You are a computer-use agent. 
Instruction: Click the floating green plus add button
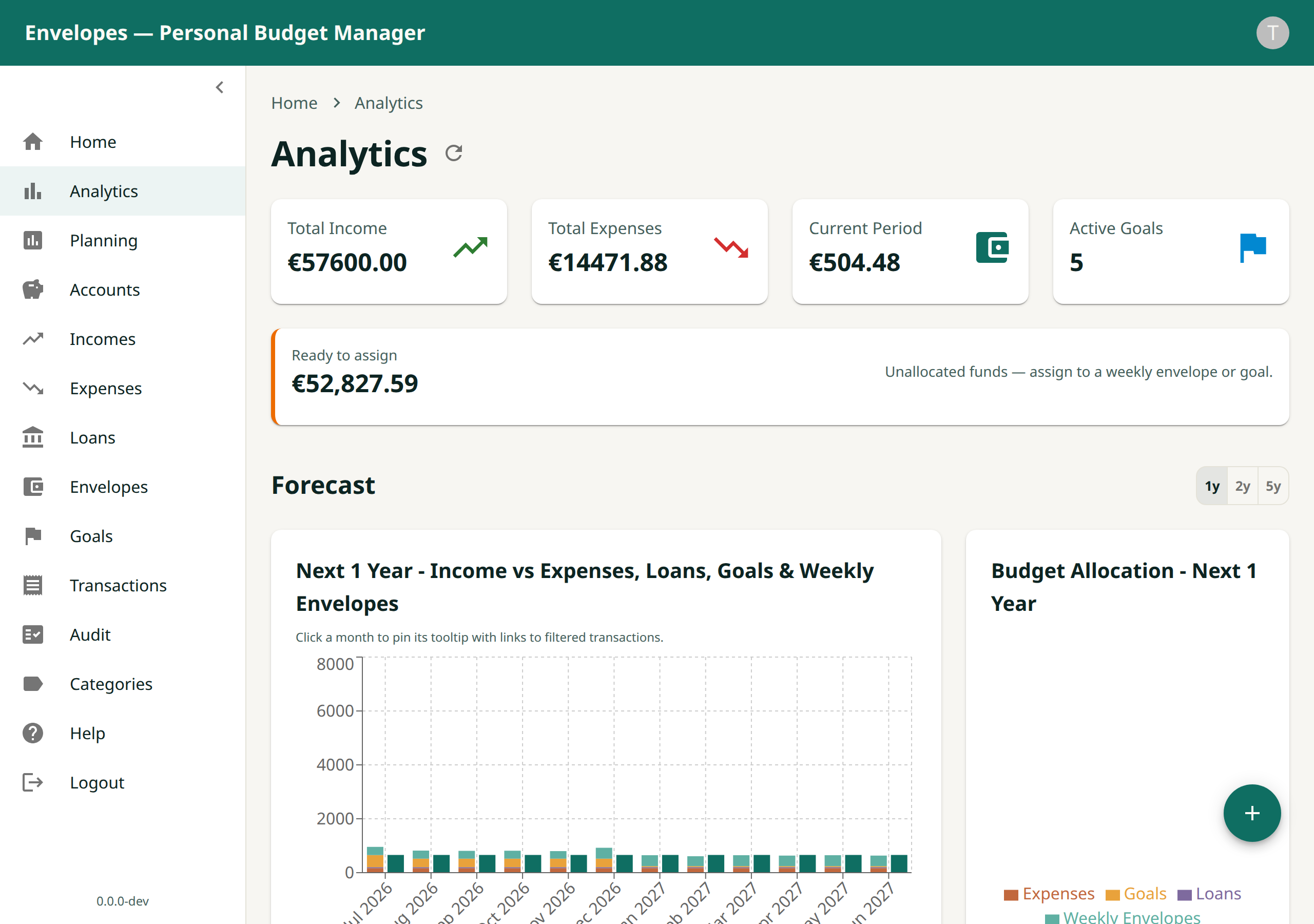(1251, 813)
